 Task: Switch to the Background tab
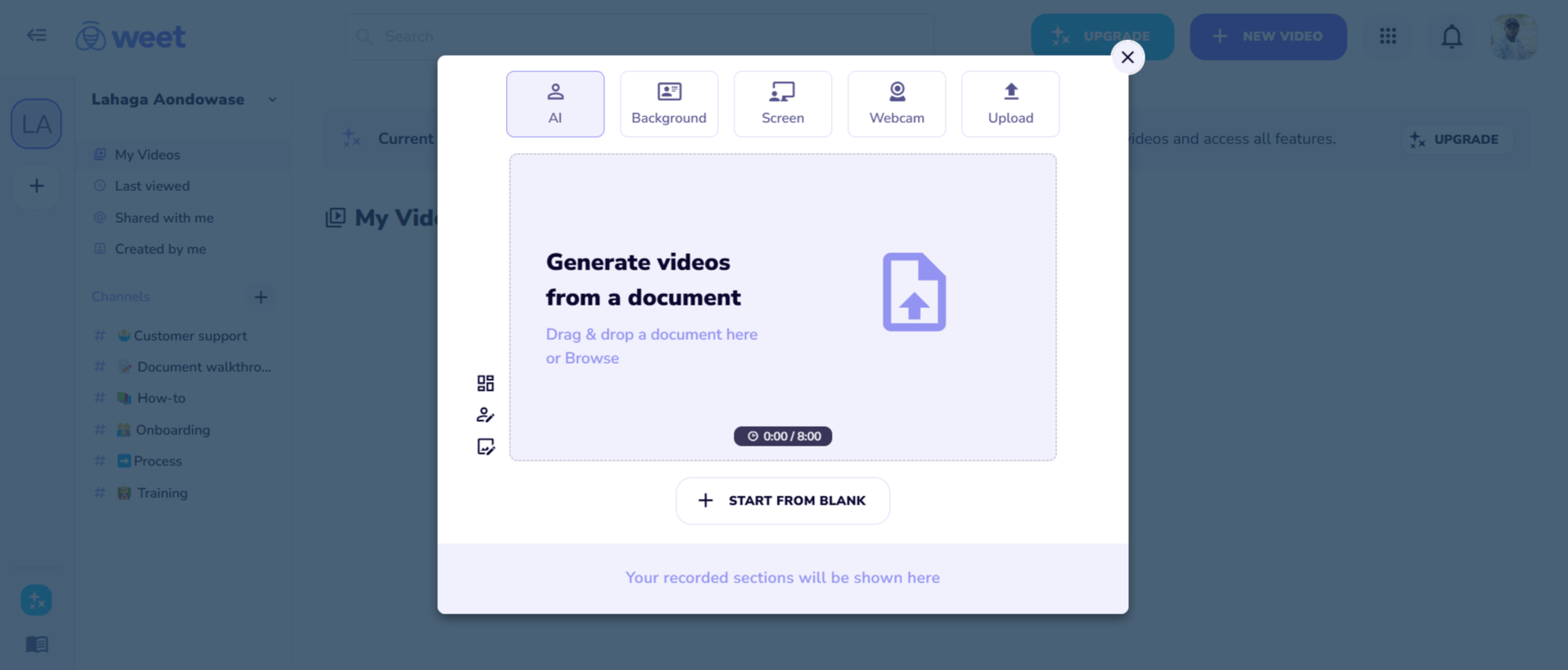669,104
